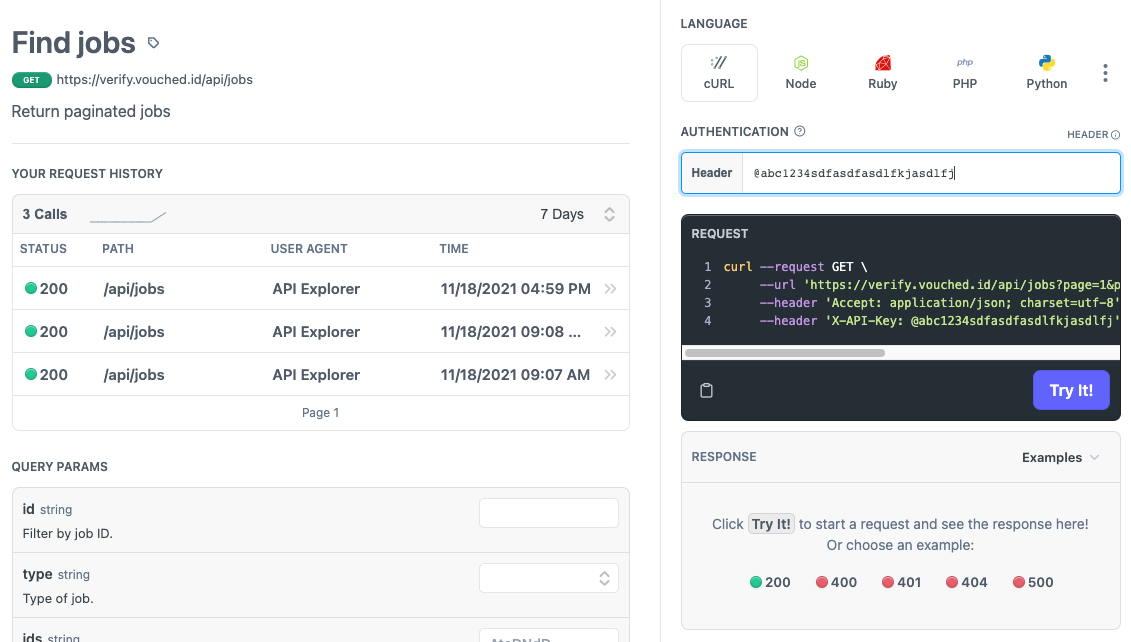This screenshot has width=1131, height=642.
Task: Choose the 404 response example
Action: 967,582
